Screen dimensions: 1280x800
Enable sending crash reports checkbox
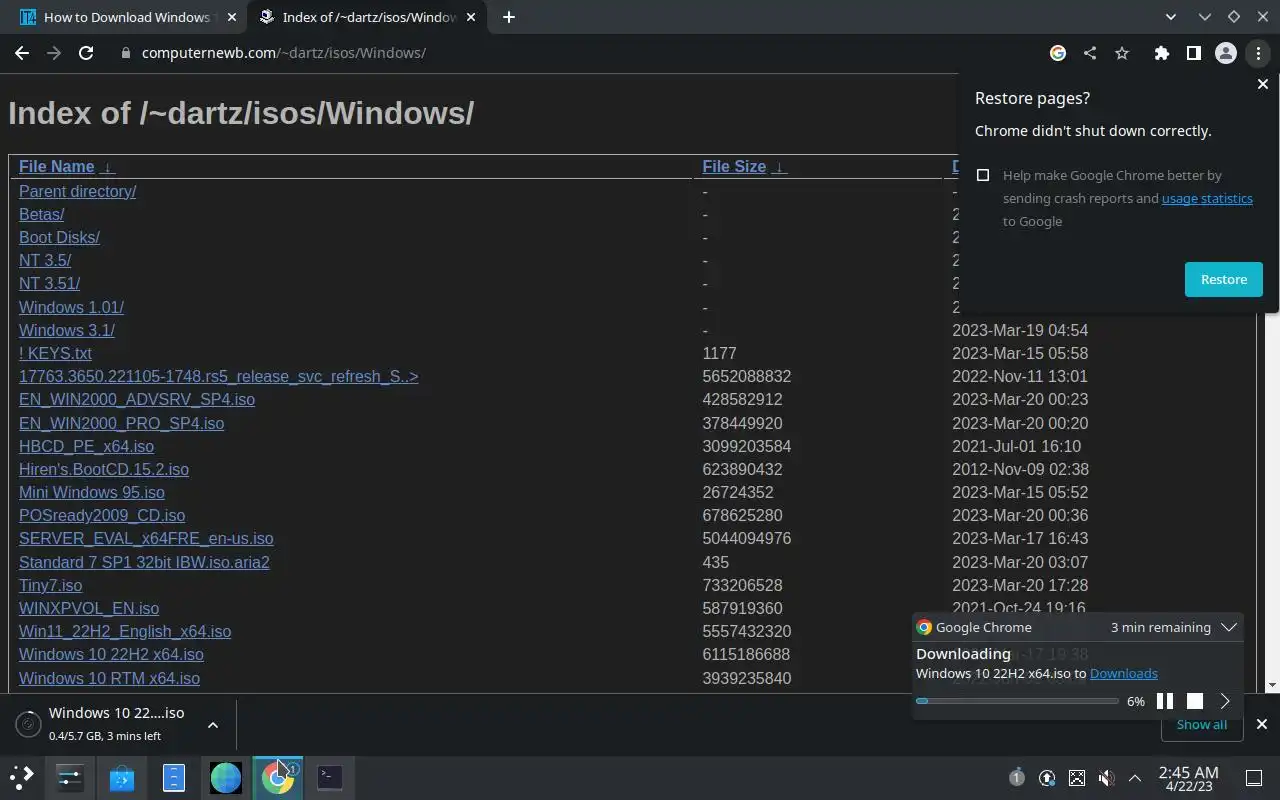tap(983, 175)
